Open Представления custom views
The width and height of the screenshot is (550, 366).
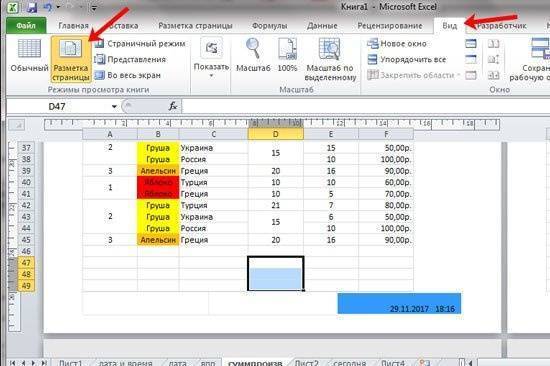click(x=130, y=59)
